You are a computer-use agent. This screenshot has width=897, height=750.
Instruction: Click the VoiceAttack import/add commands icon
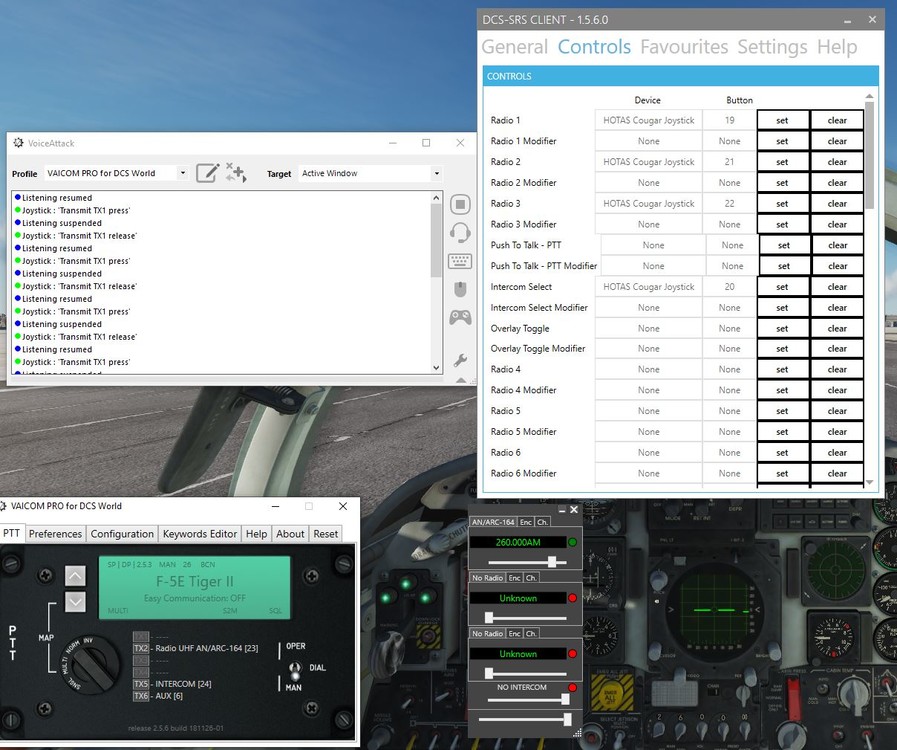(x=236, y=172)
